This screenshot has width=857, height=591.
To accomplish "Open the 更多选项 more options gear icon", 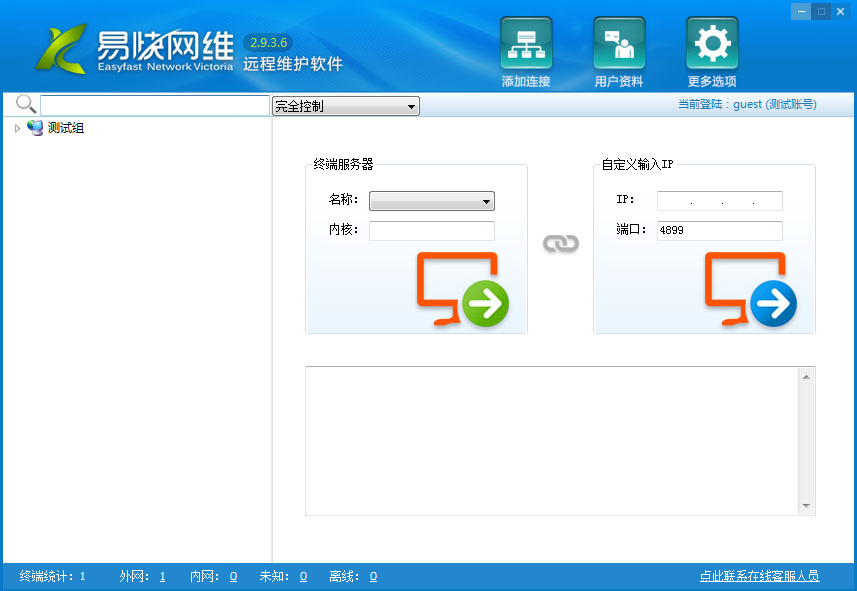I will click(712, 44).
